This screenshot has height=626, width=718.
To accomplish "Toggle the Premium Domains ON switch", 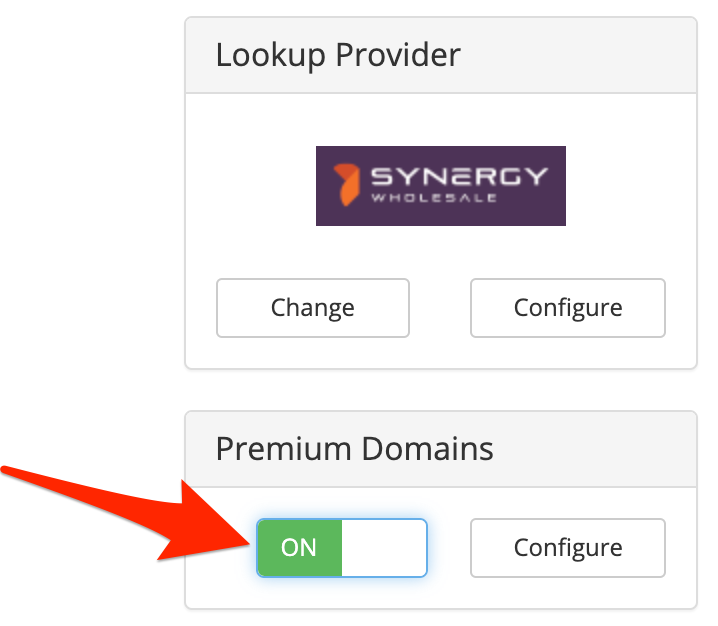I will pyautogui.click(x=341, y=547).
